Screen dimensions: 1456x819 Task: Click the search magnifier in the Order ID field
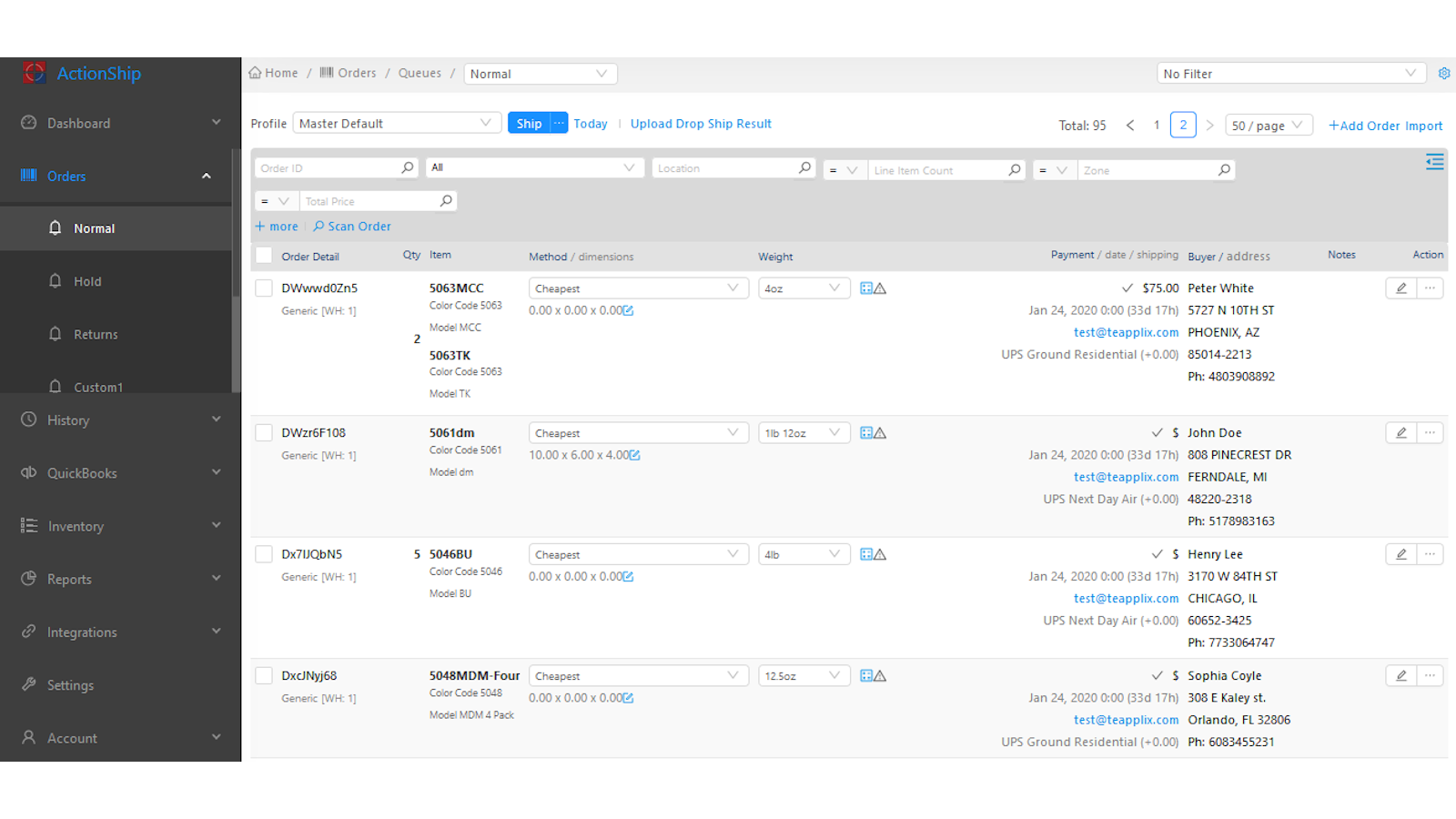point(408,167)
